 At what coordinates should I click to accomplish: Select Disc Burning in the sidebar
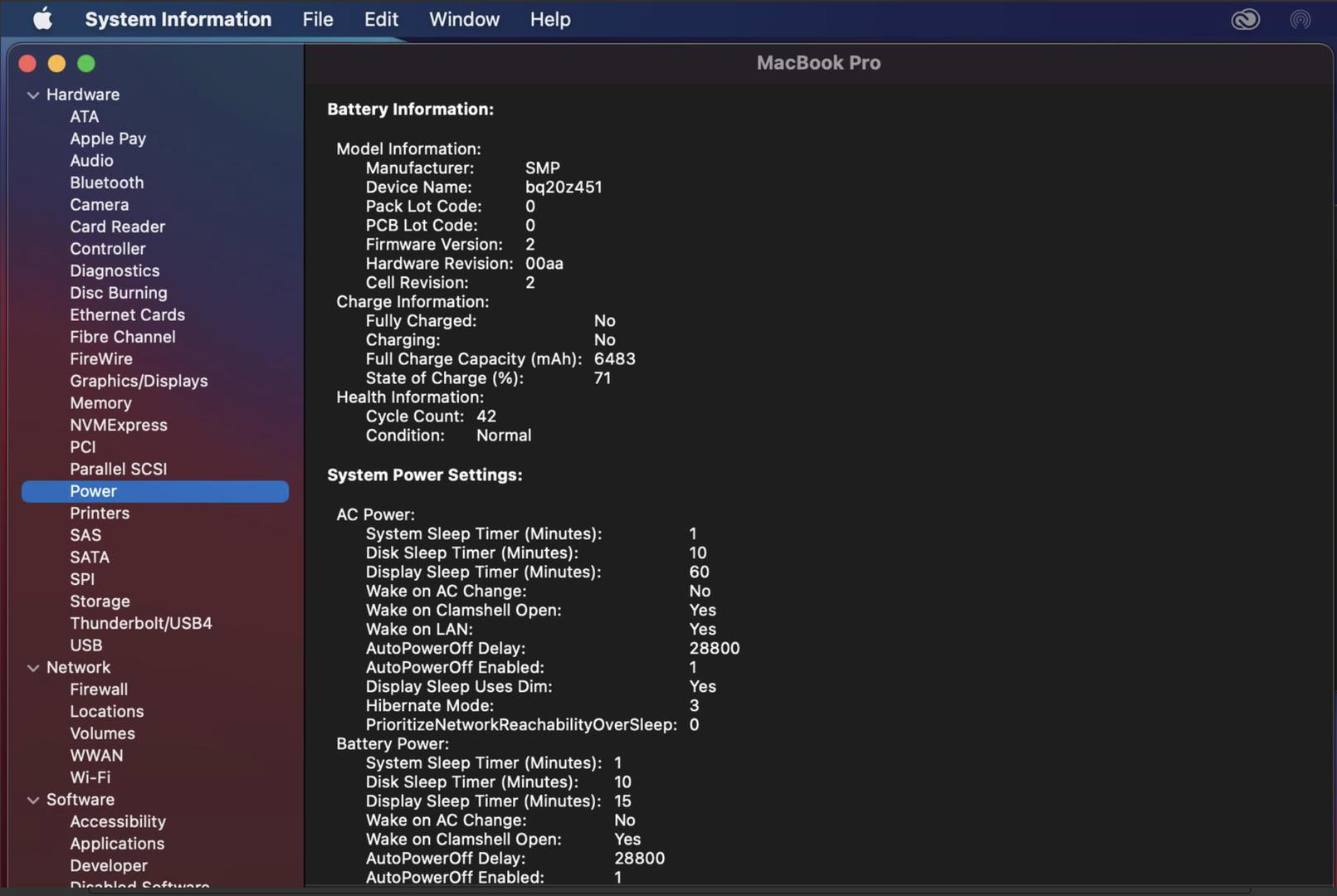(x=119, y=293)
